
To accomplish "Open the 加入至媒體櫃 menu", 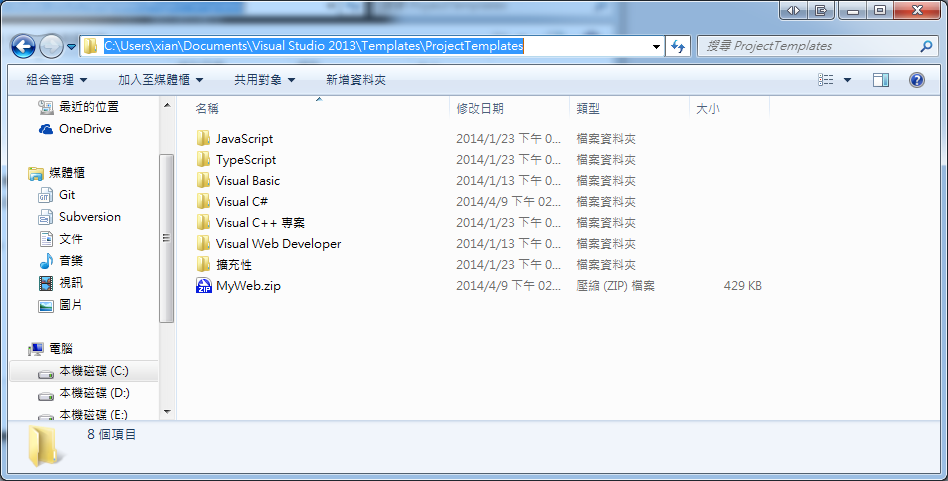I will pyautogui.click(x=160, y=80).
